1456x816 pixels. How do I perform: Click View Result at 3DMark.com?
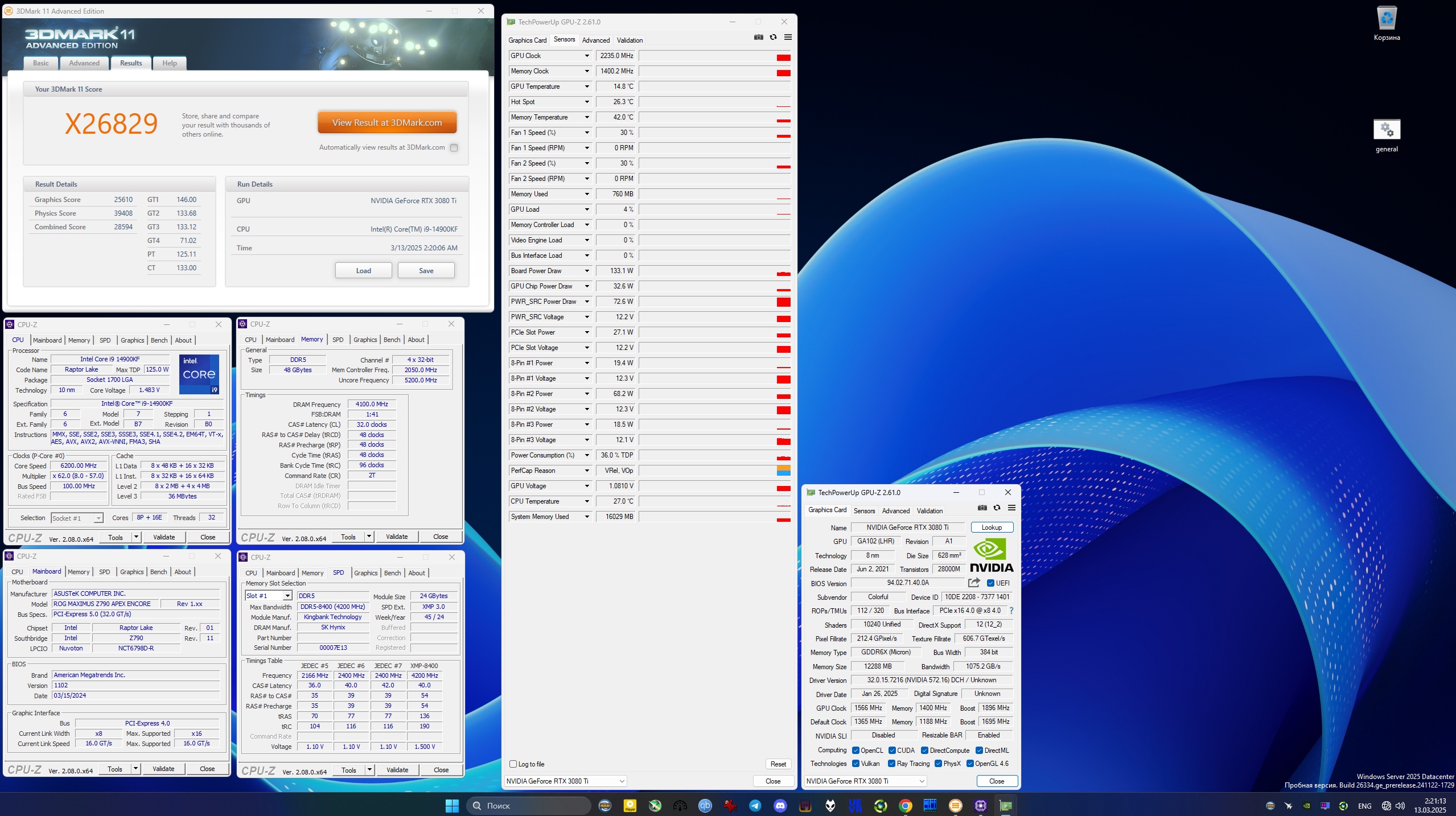[x=387, y=122]
